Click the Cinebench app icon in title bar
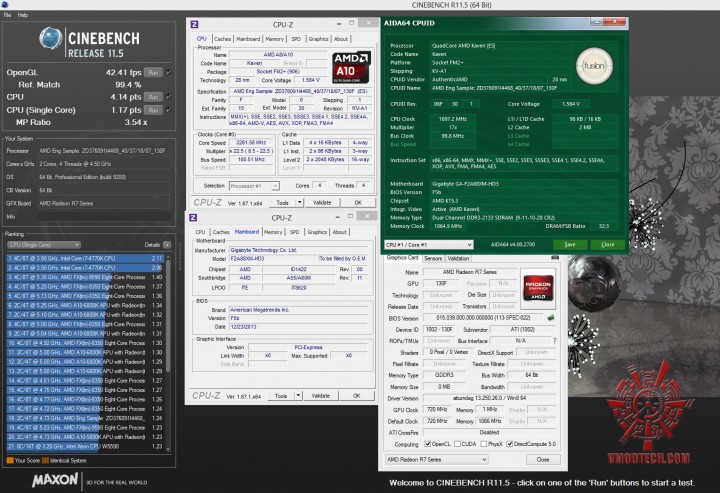The width and height of the screenshot is (720, 493). coord(5,5)
